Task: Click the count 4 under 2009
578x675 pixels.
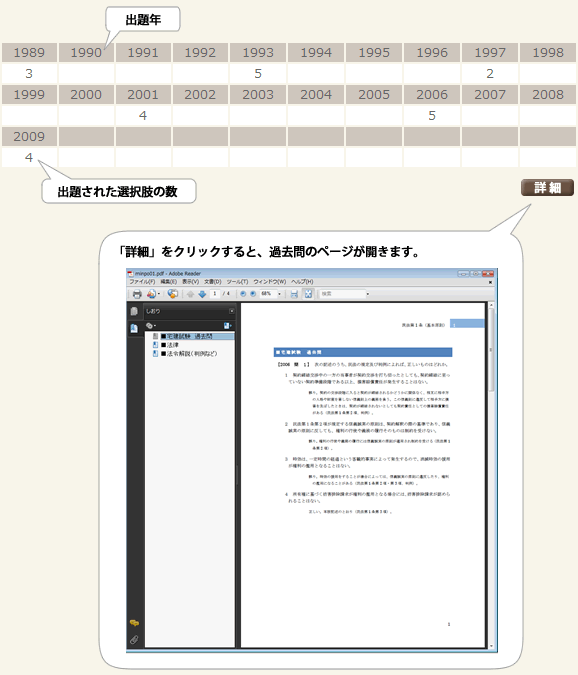Action: 29,157
